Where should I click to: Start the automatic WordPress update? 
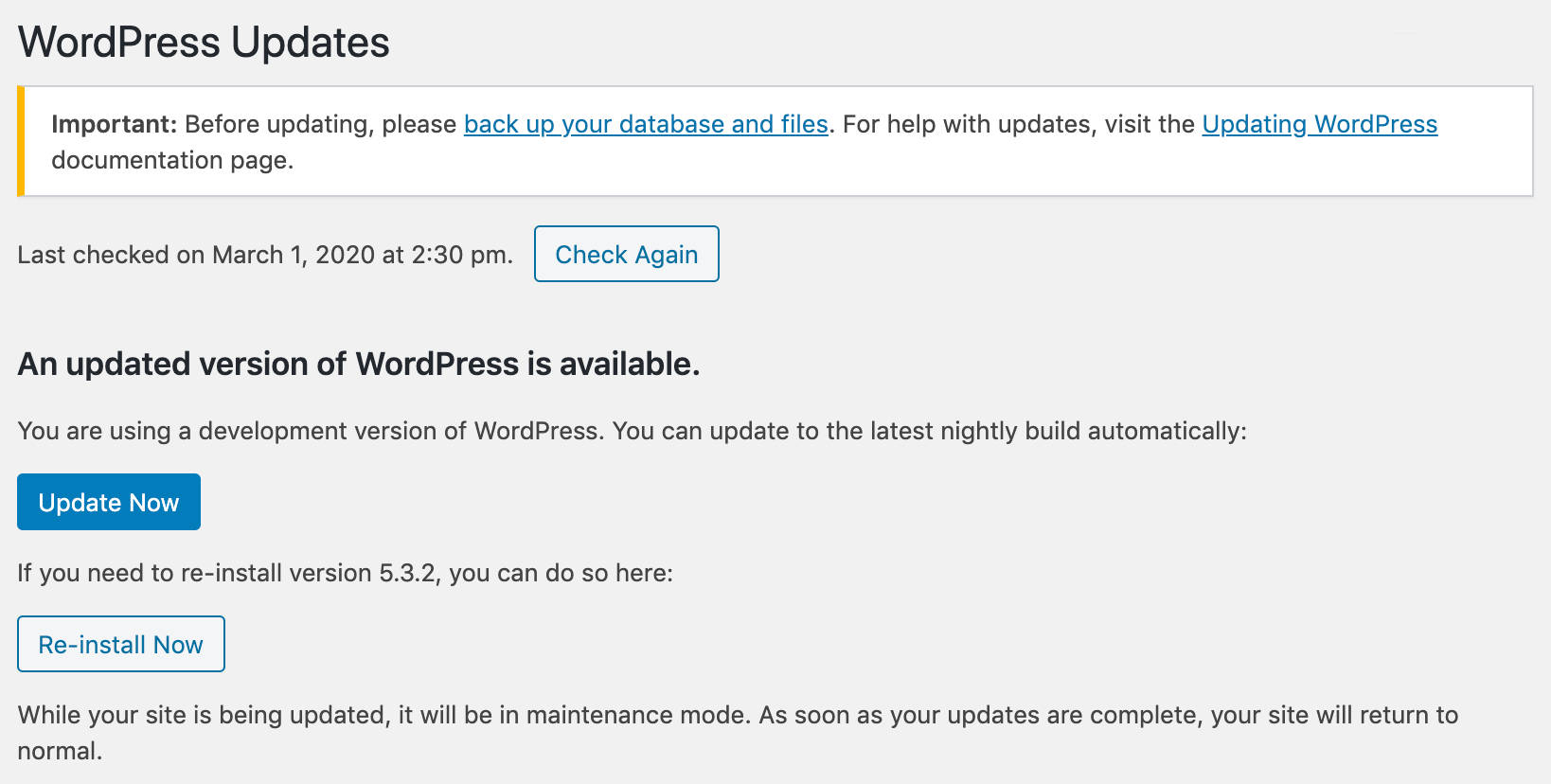pyautogui.click(x=108, y=502)
